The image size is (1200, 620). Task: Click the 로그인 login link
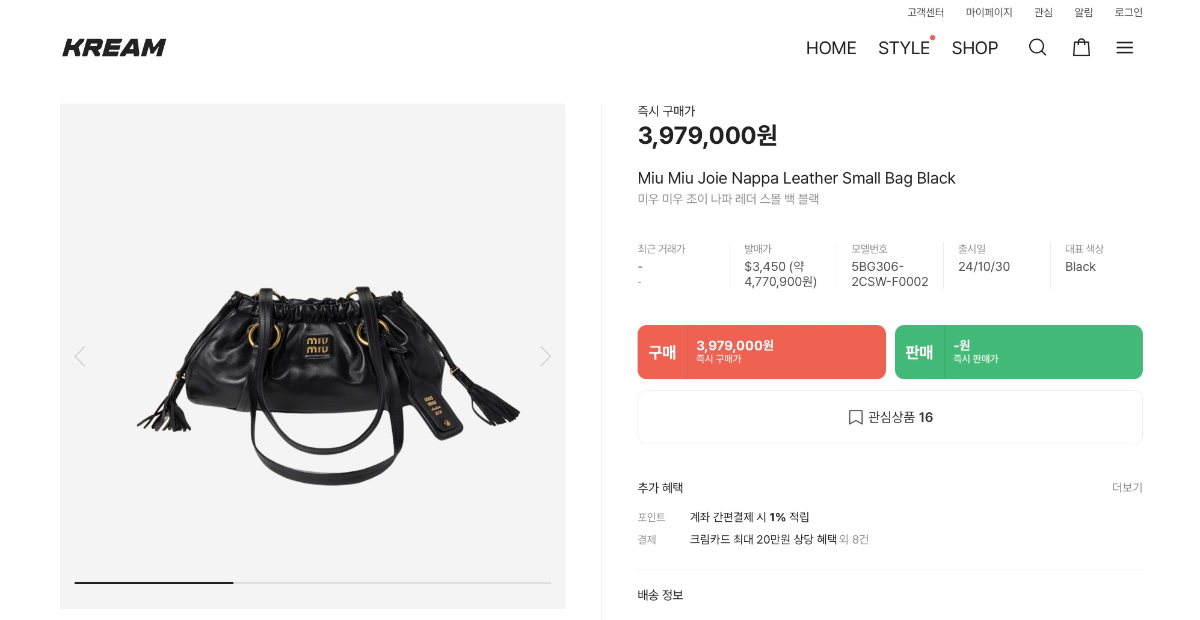1128,12
